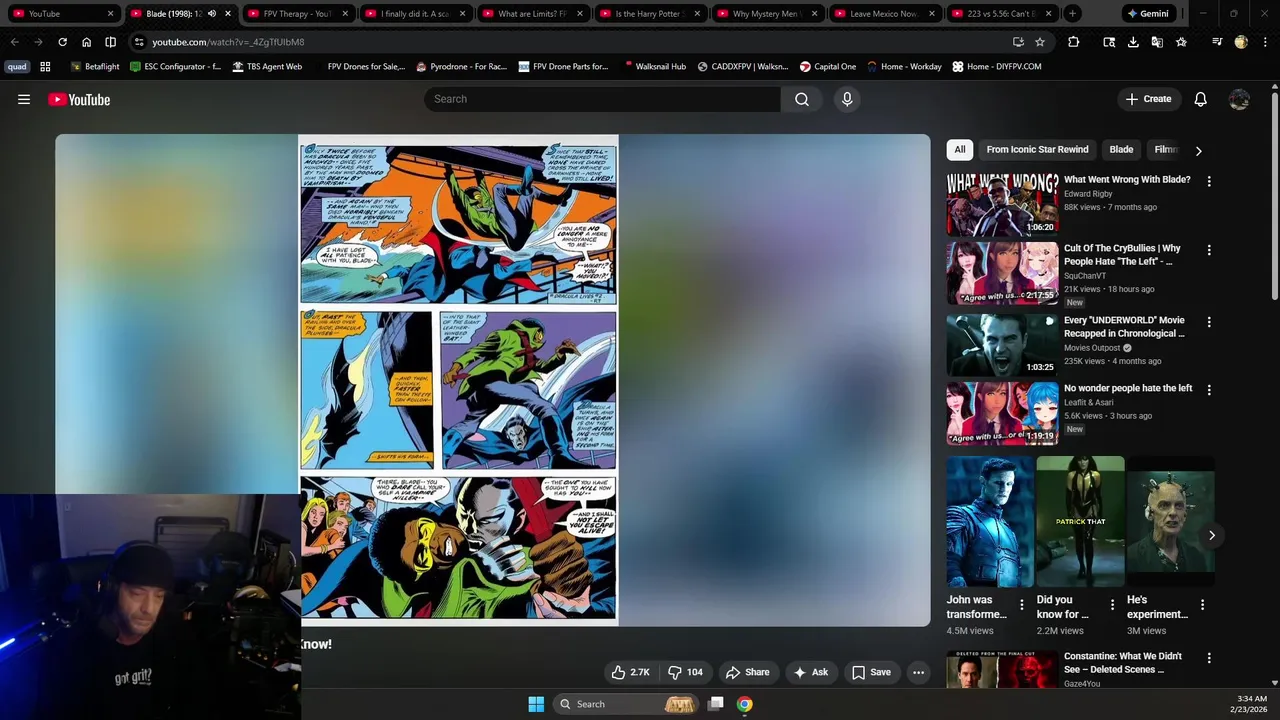Open Every UNDERWORLD Movie thumbnail
This screenshot has height=720, width=1280.
[x=1002, y=345]
